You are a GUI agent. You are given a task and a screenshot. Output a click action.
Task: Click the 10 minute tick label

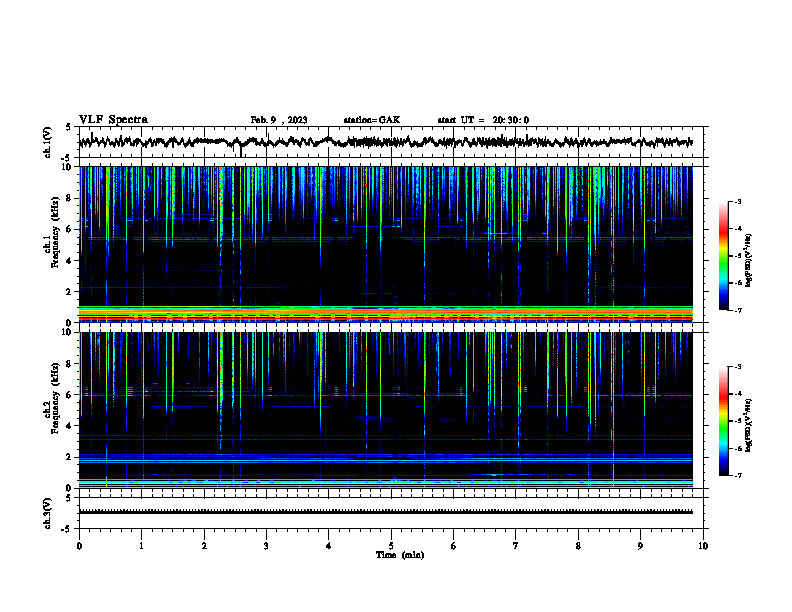(x=703, y=546)
